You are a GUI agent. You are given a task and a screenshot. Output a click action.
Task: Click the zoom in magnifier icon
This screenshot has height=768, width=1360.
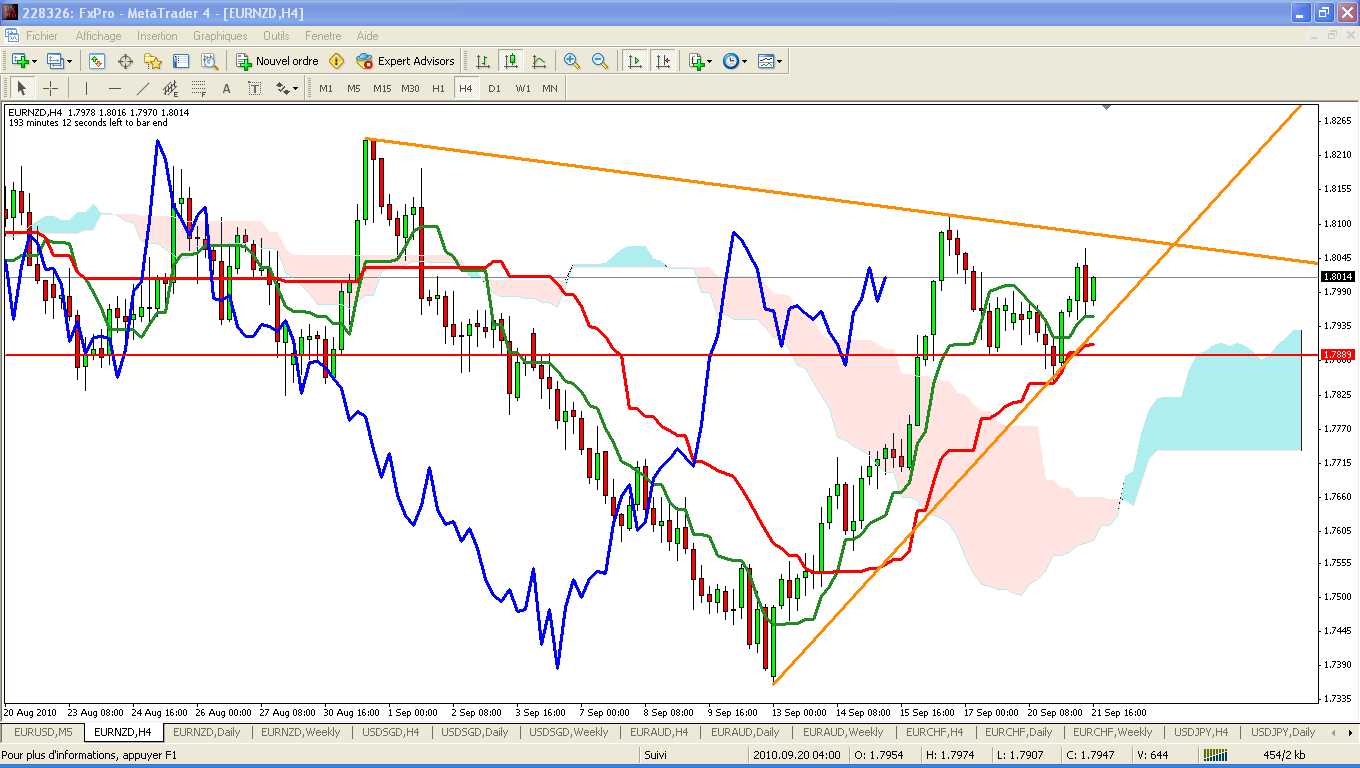click(x=572, y=61)
